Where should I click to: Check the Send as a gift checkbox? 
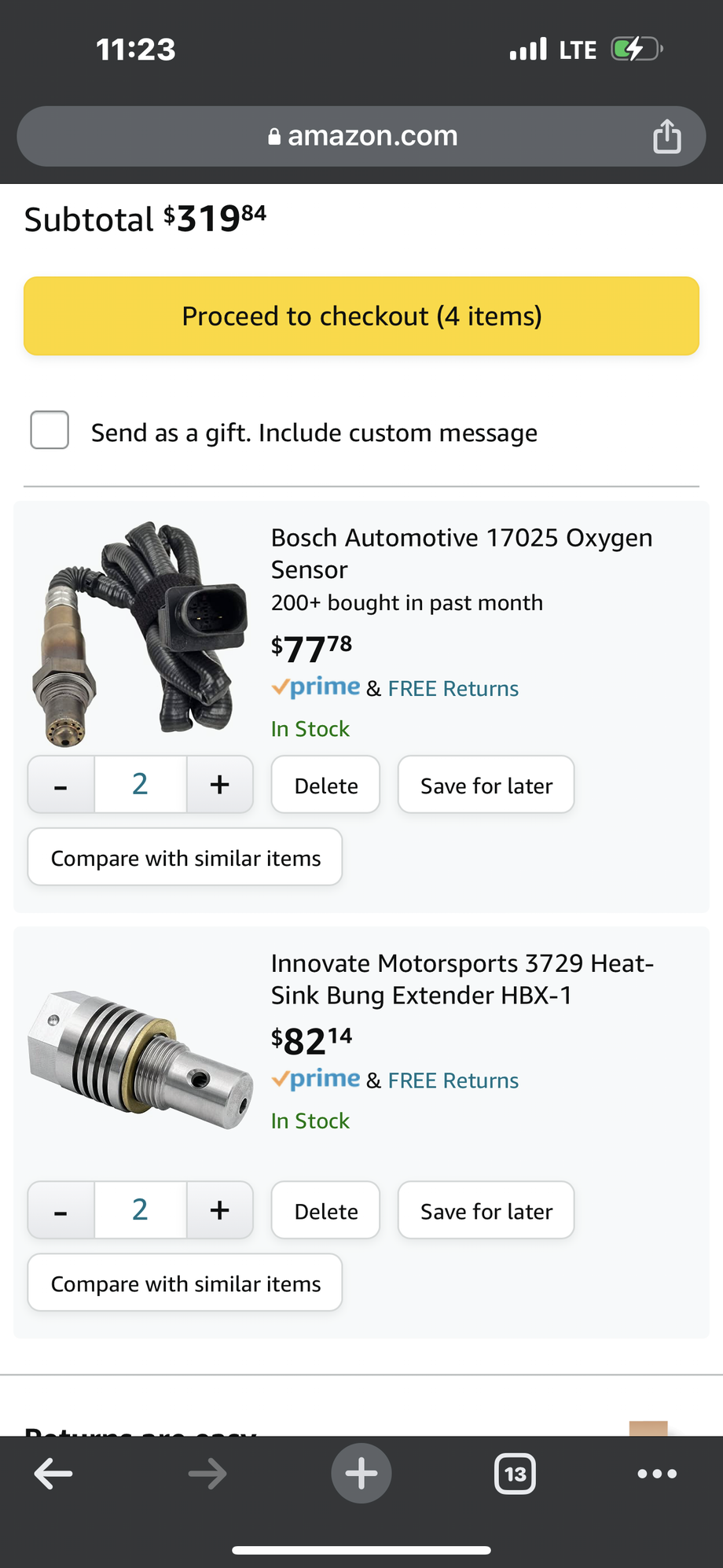click(50, 430)
